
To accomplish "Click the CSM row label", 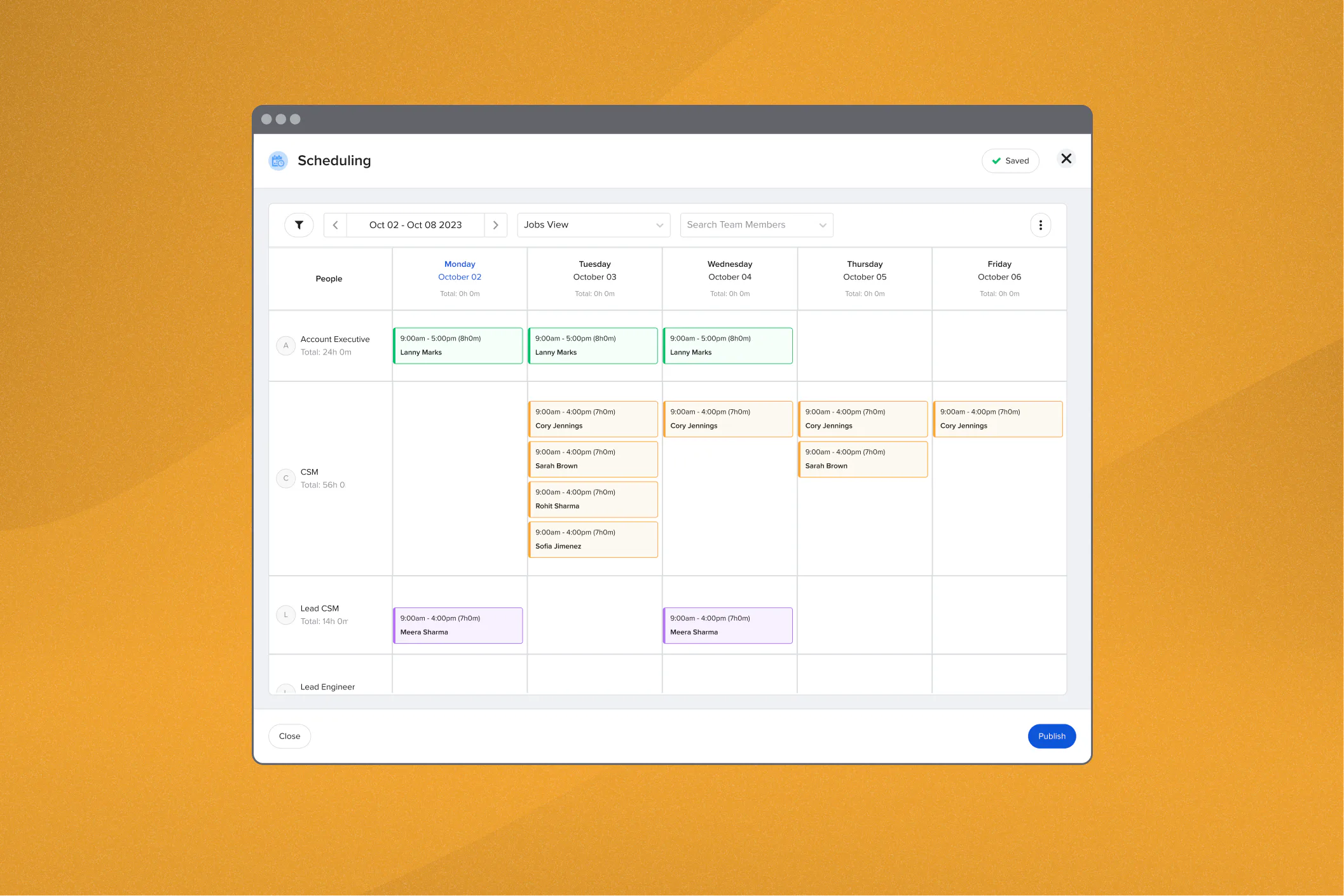I will pos(310,472).
